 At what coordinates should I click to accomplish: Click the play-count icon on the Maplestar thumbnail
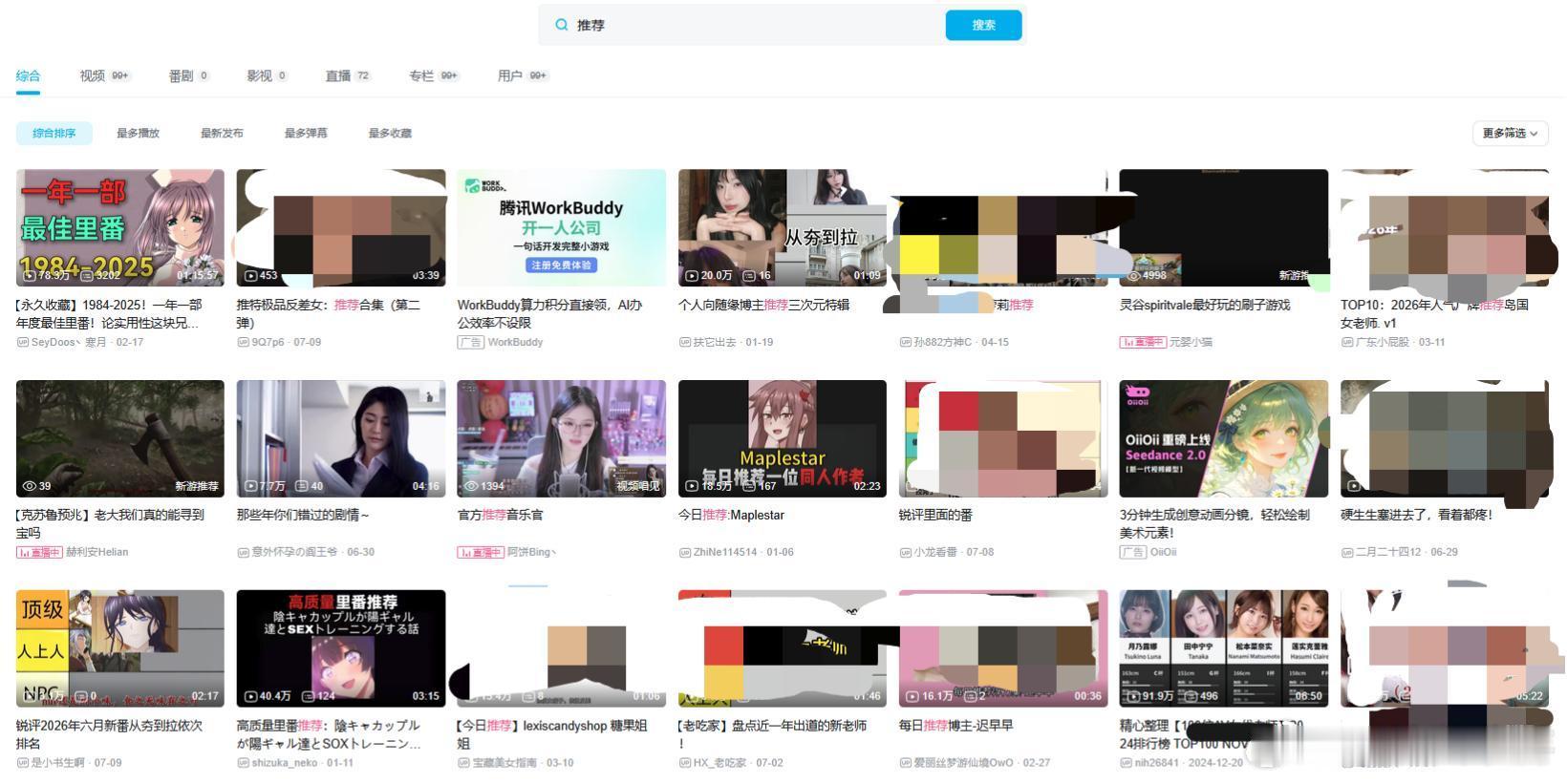pos(691,486)
